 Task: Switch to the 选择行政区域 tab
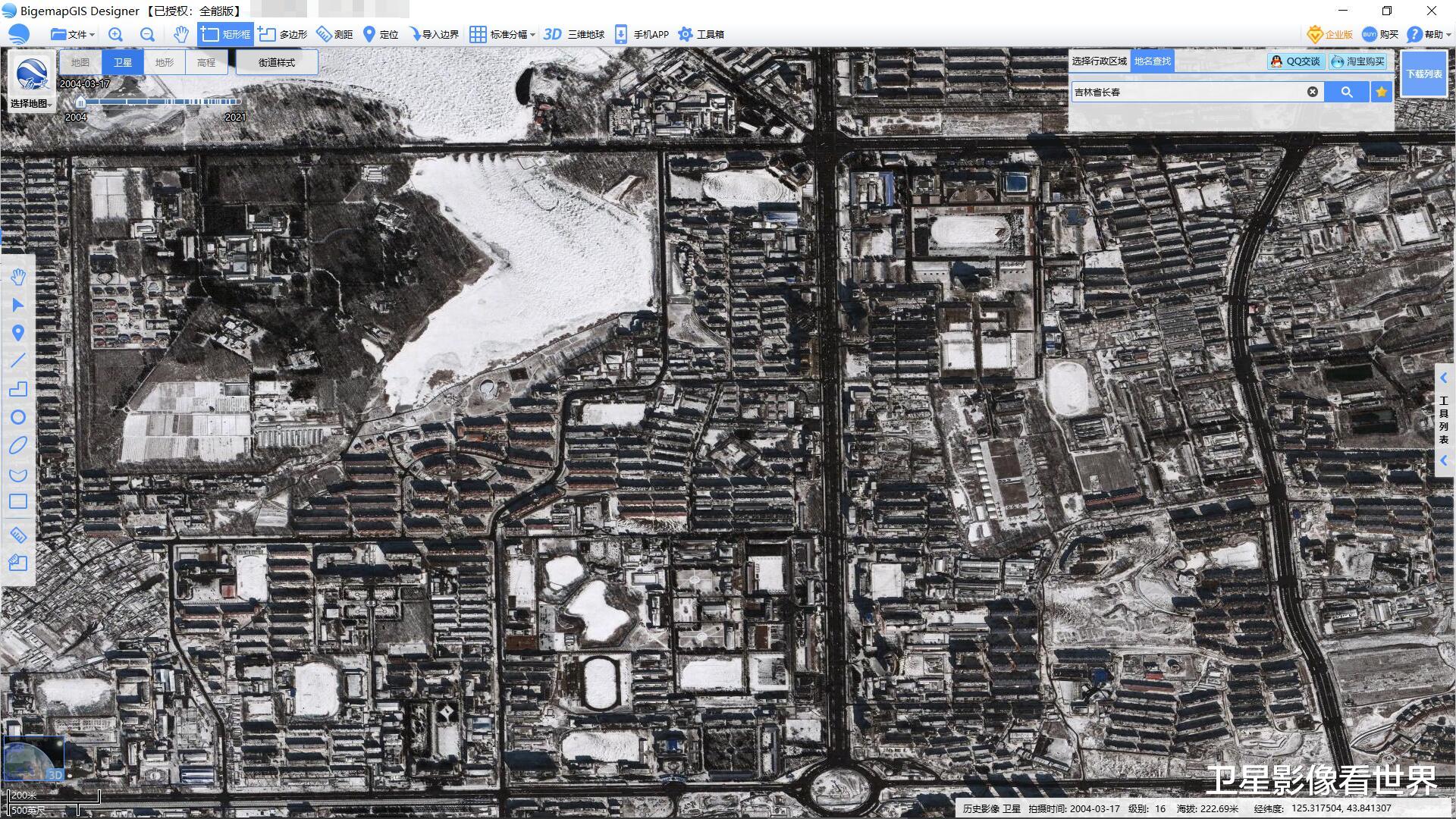click(x=1099, y=61)
